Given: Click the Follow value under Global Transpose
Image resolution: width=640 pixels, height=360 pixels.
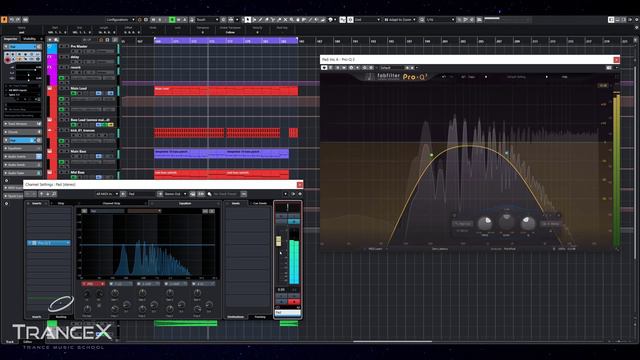Looking at the screenshot, I should [230, 32].
